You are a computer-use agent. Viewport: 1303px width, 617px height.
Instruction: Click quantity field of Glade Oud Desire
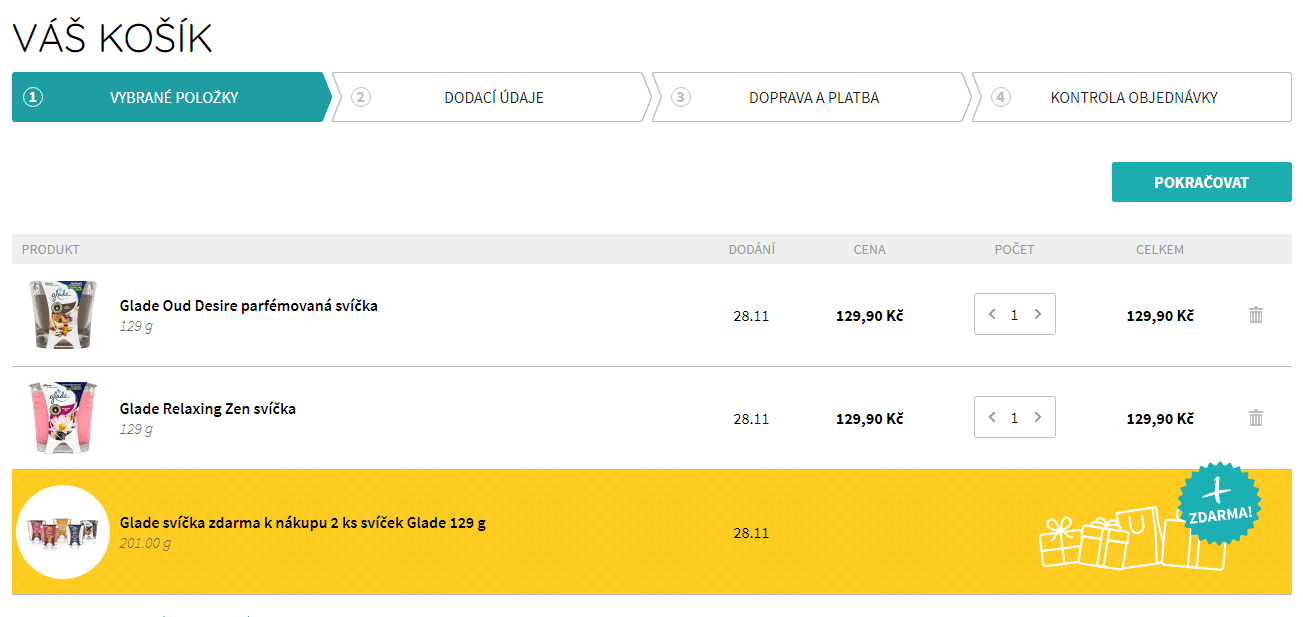(x=1014, y=314)
